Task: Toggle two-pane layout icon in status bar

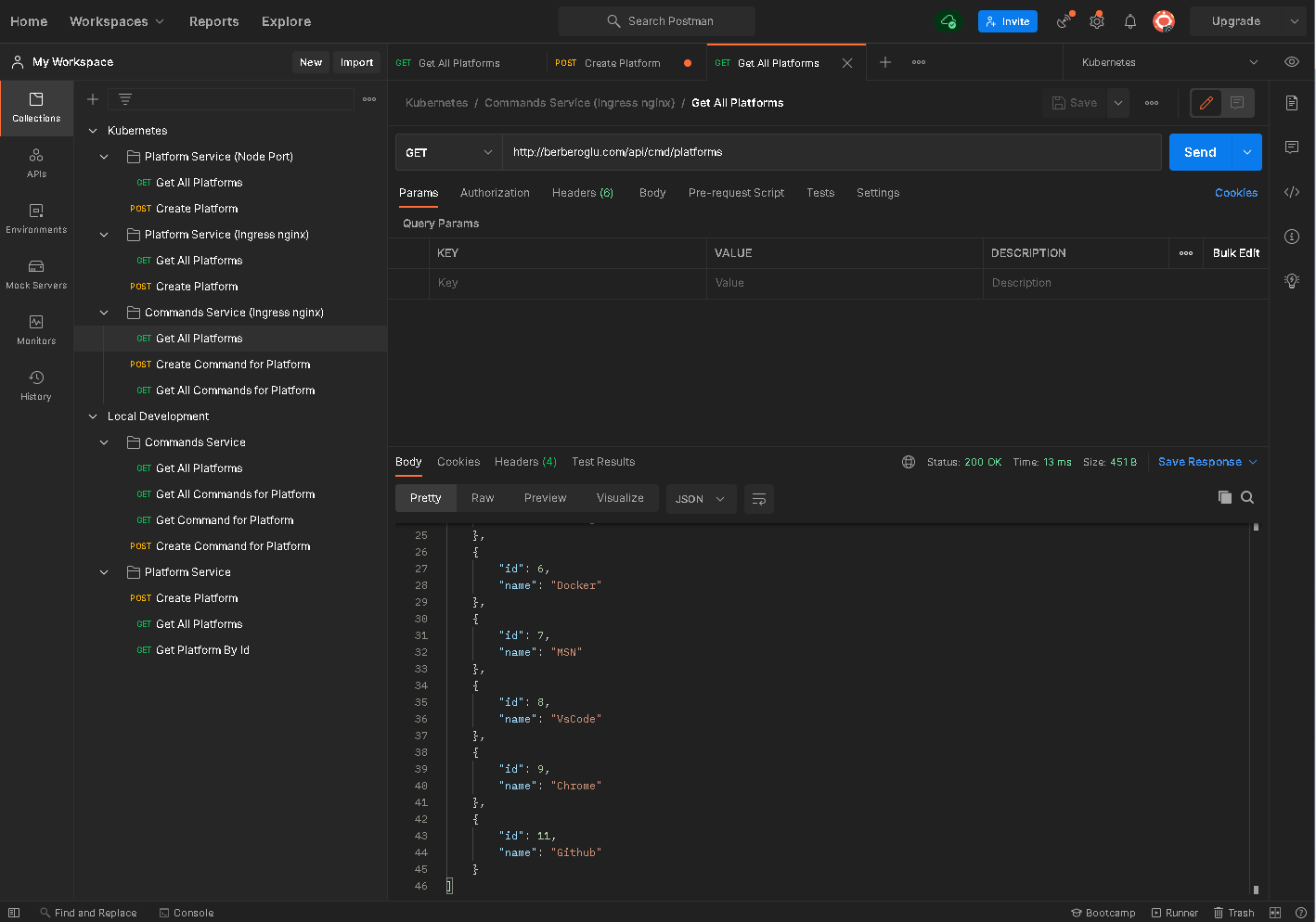Action: pos(1275,913)
